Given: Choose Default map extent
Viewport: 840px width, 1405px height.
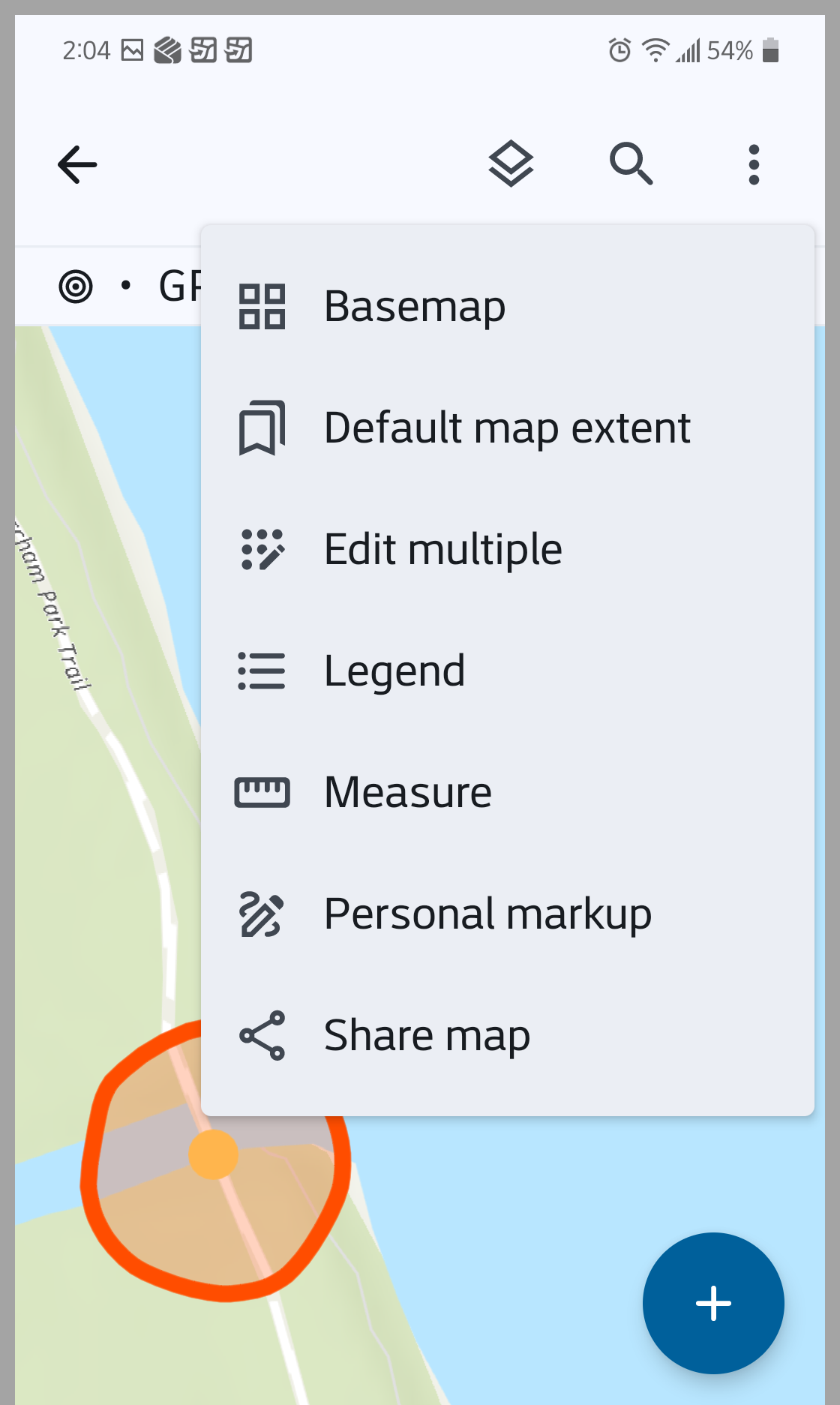Looking at the screenshot, I should [507, 428].
